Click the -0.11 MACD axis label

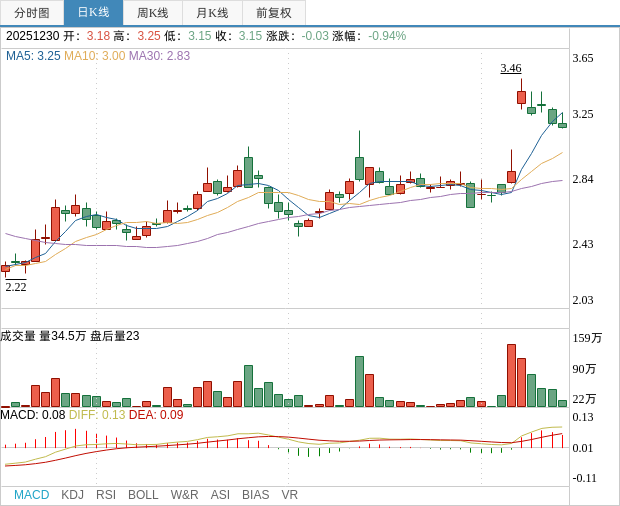pos(584,478)
